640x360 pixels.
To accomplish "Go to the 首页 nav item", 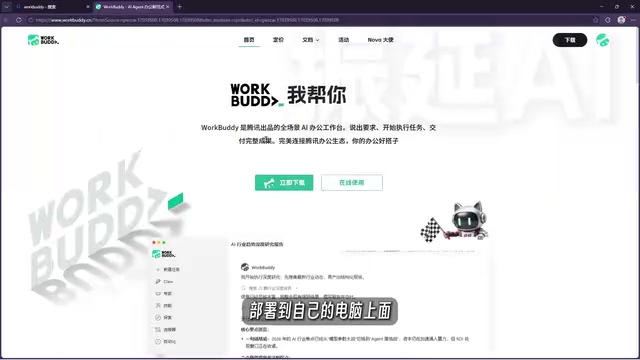I will [249, 40].
